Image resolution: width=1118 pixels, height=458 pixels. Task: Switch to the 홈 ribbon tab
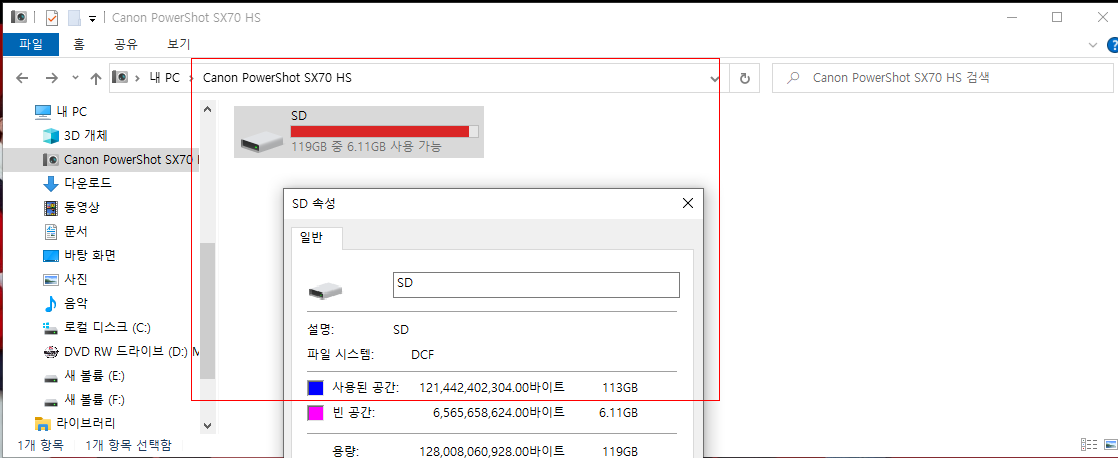point(79,44)
